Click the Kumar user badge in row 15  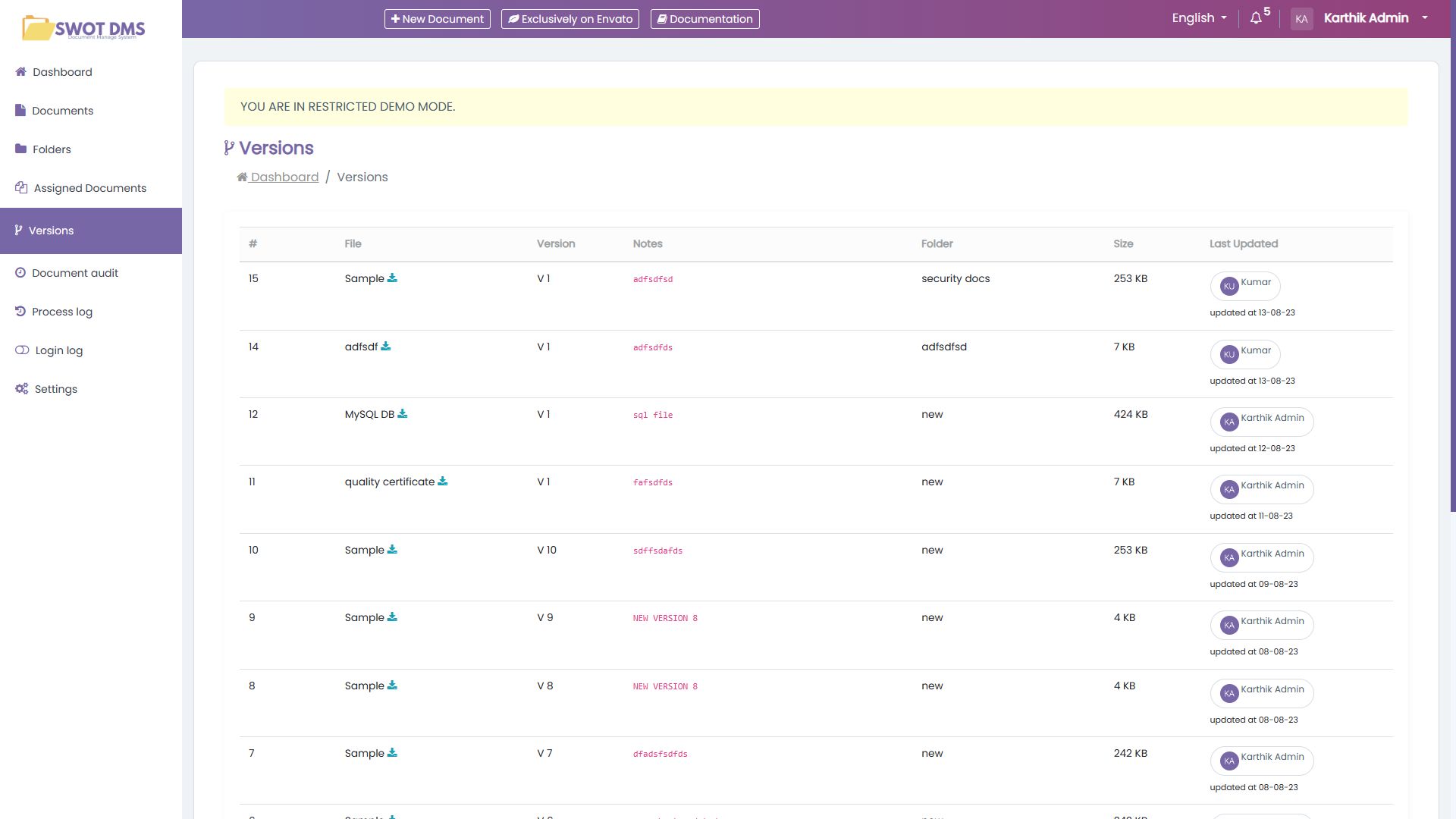[1244, 286]
